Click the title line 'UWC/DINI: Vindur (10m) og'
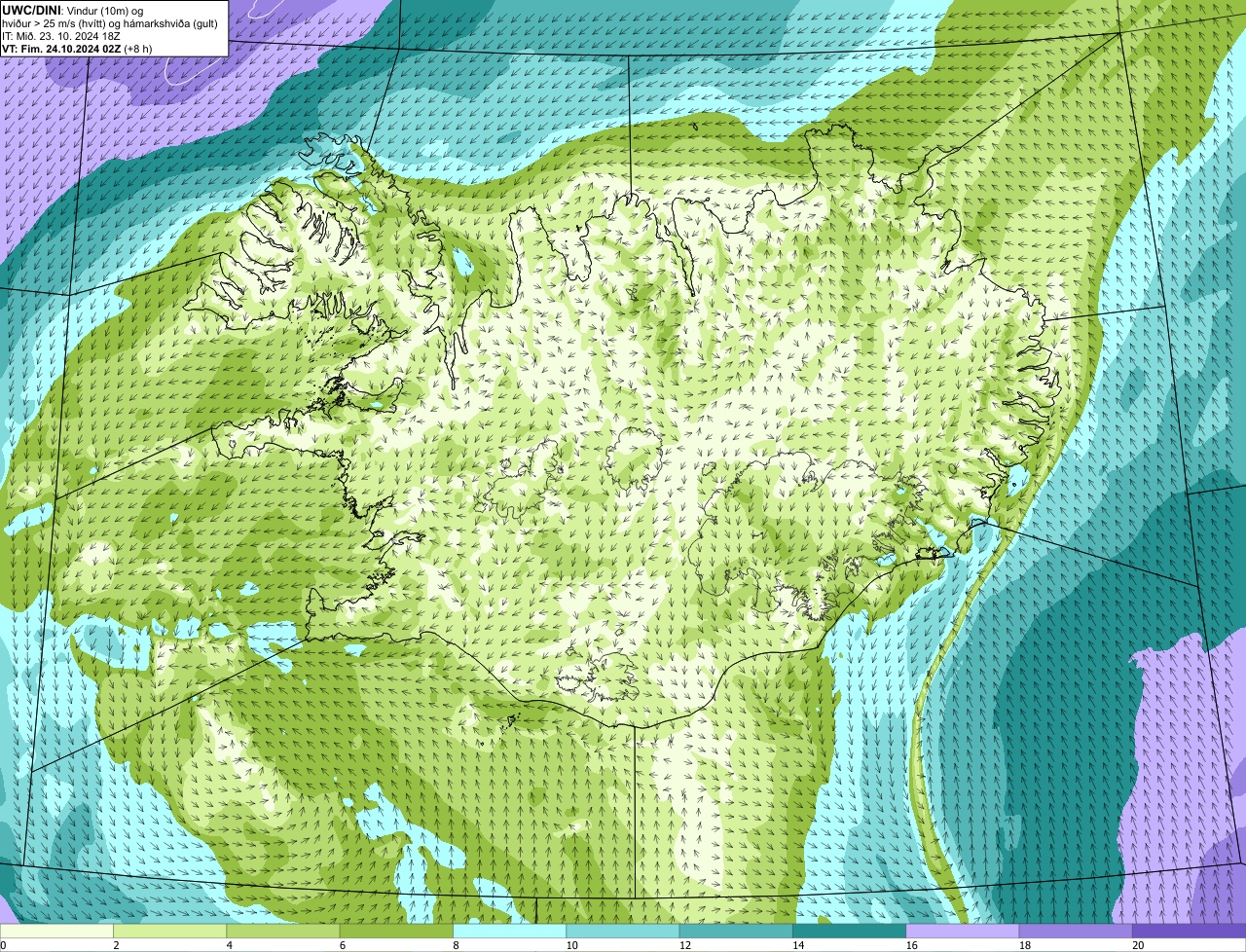 click(x=73, y=10)
